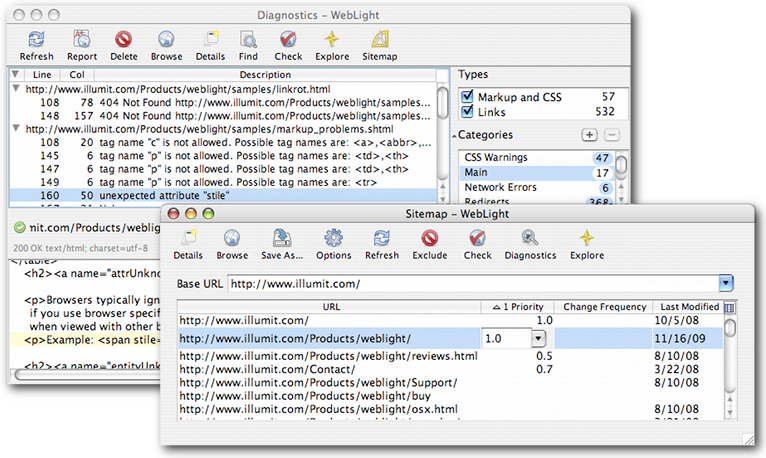Click Last Modified column header
The image size is (766, 458).
[689, 307]
